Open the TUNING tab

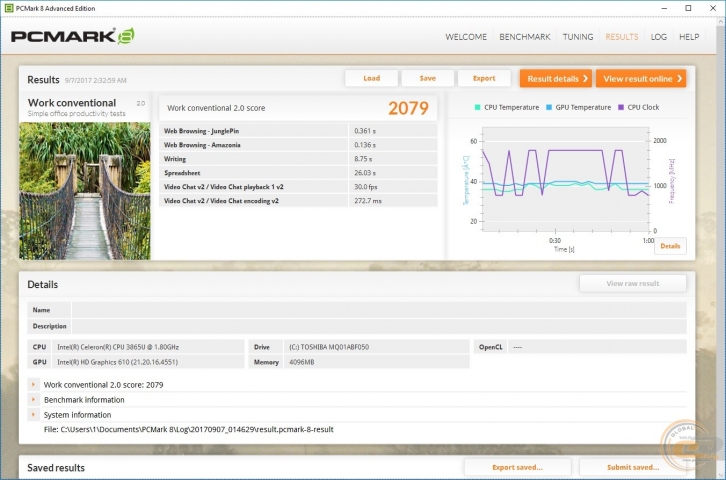coord(578,37)
